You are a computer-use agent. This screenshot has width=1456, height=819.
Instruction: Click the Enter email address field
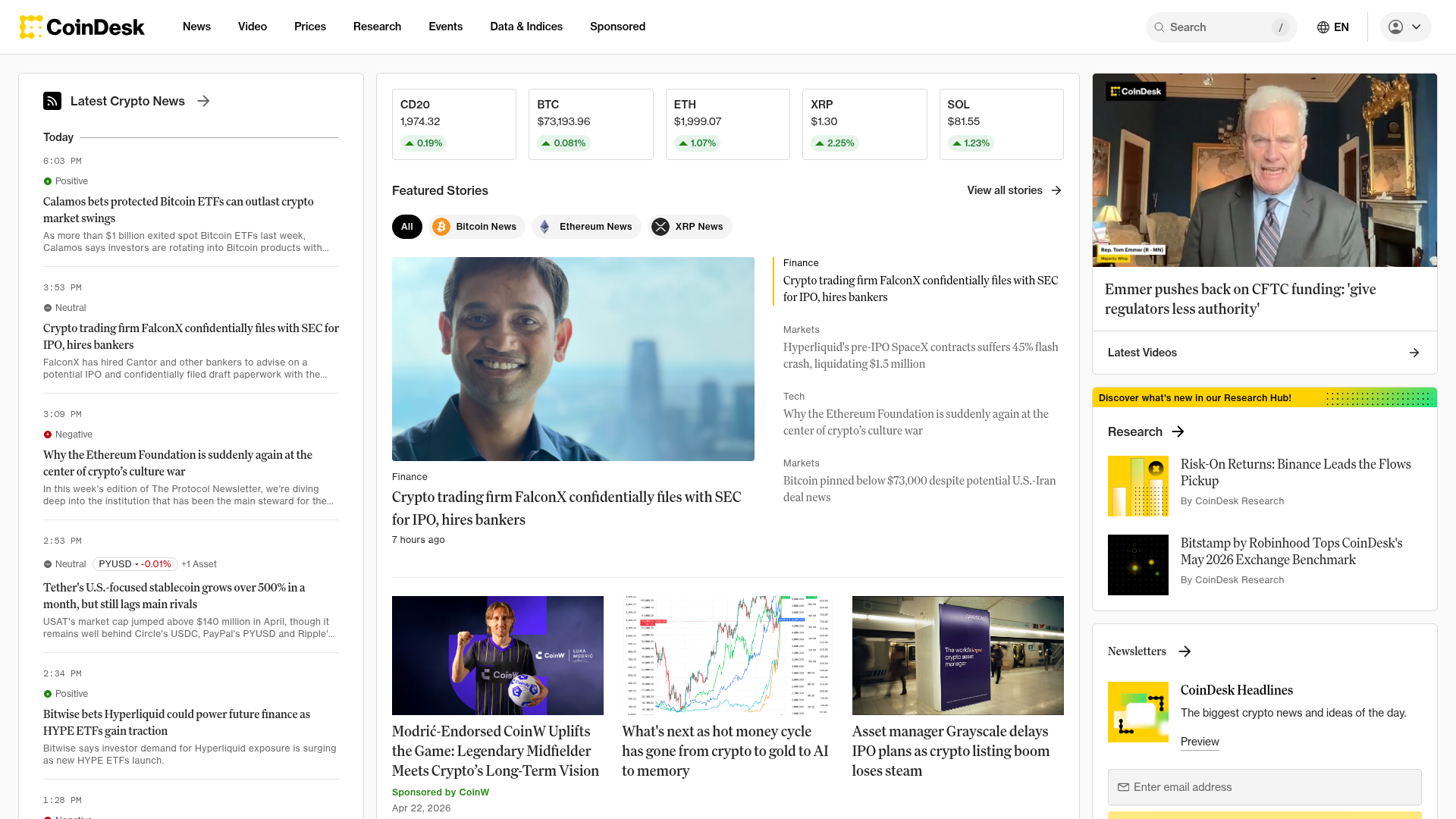(1264, 787)
